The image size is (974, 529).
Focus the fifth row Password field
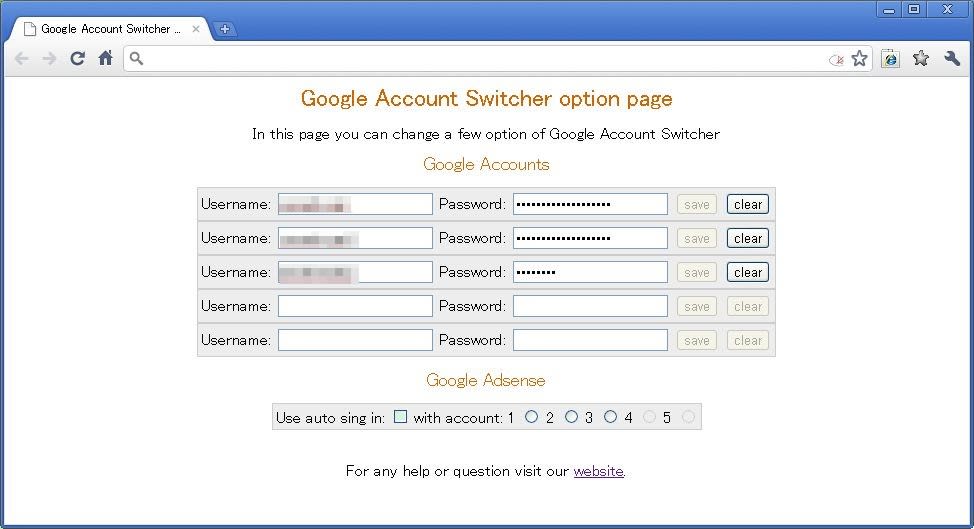click(x=590, y=340)
